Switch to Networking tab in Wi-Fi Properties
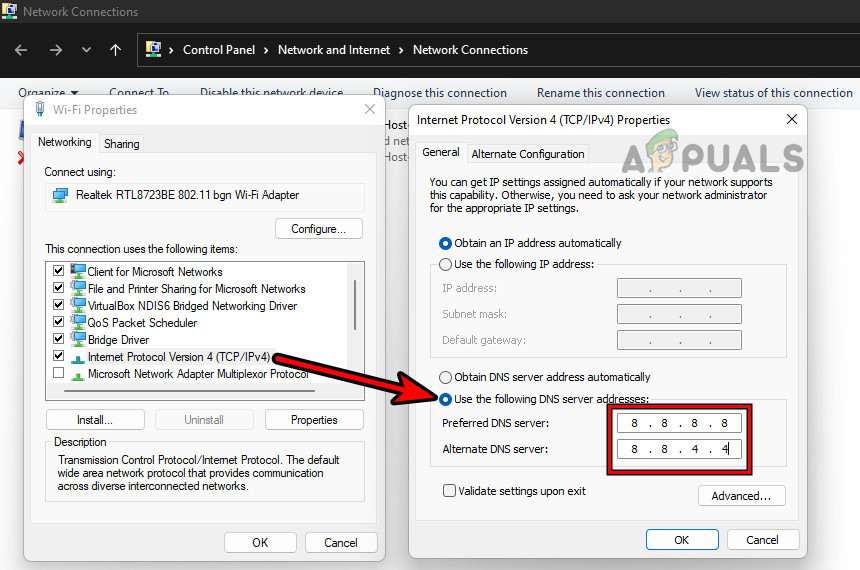This screenshot has width=860, height=570. point(65,142)
